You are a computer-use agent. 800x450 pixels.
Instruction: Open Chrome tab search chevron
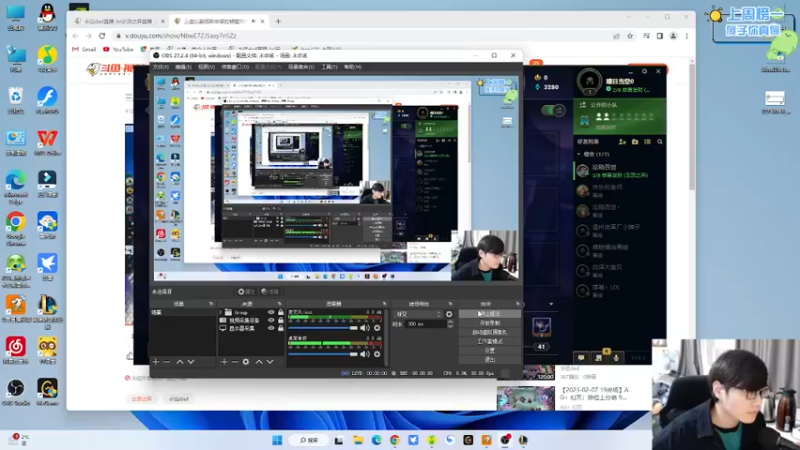[x=629, y=17]
